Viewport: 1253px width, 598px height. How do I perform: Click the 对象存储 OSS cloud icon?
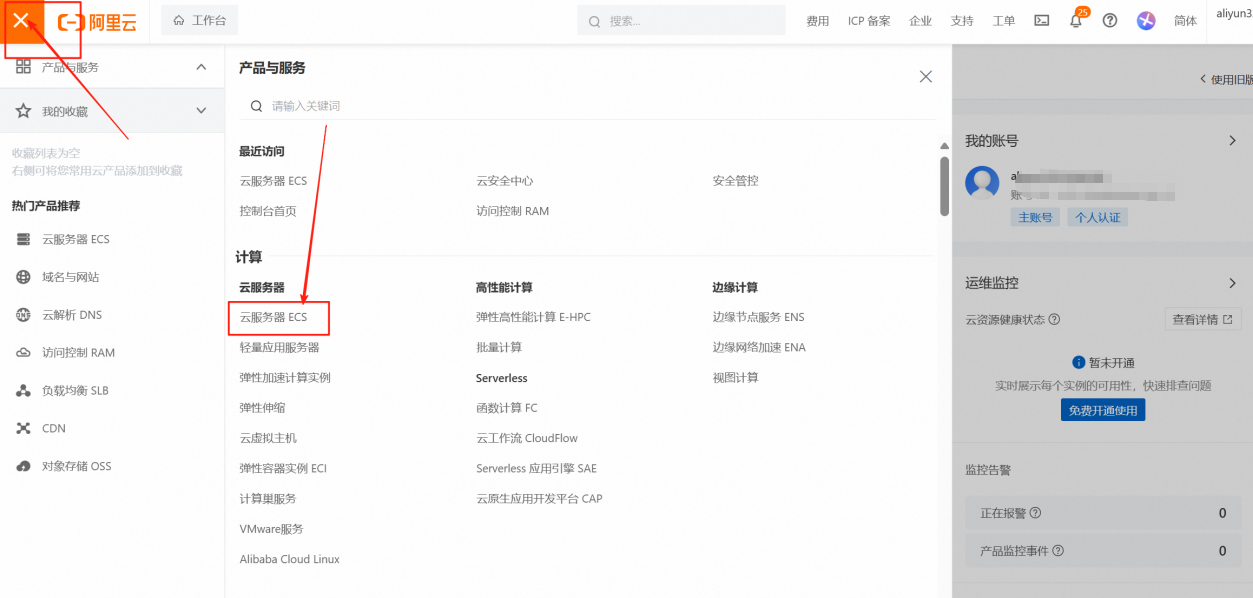coord(24,466)
